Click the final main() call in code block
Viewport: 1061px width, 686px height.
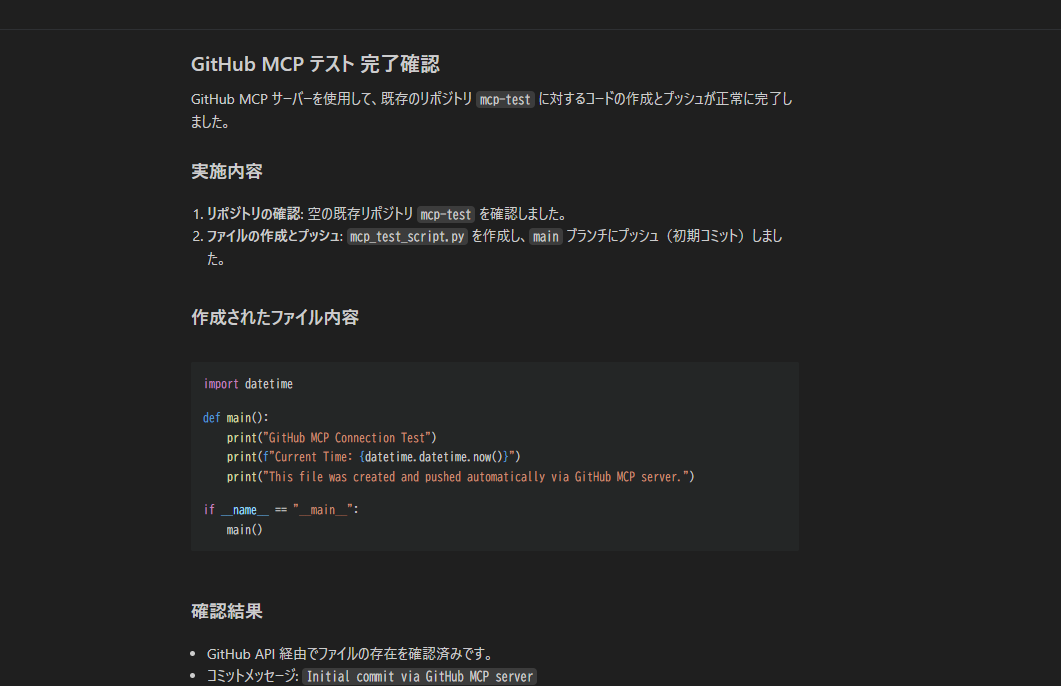244,530
